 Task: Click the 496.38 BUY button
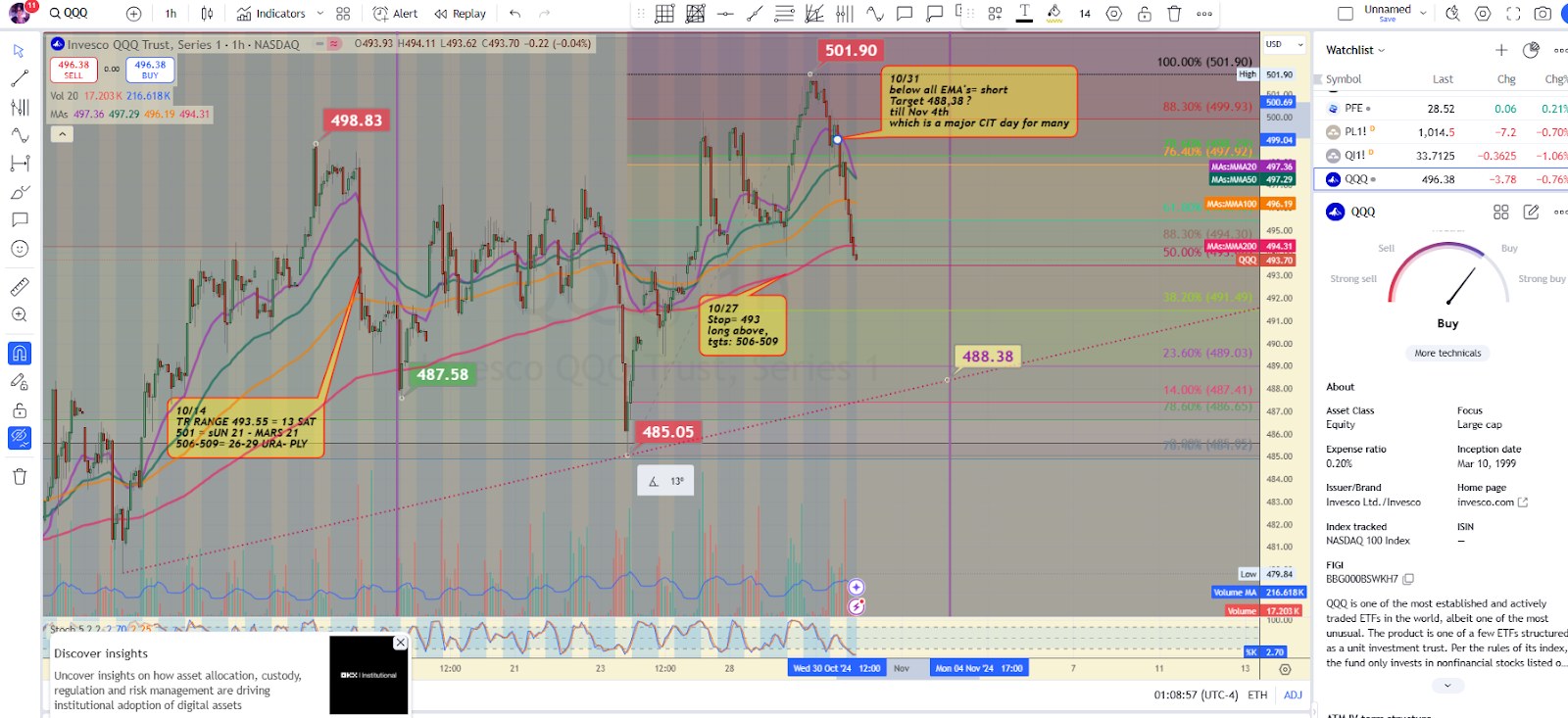click(x=150, y=70)
